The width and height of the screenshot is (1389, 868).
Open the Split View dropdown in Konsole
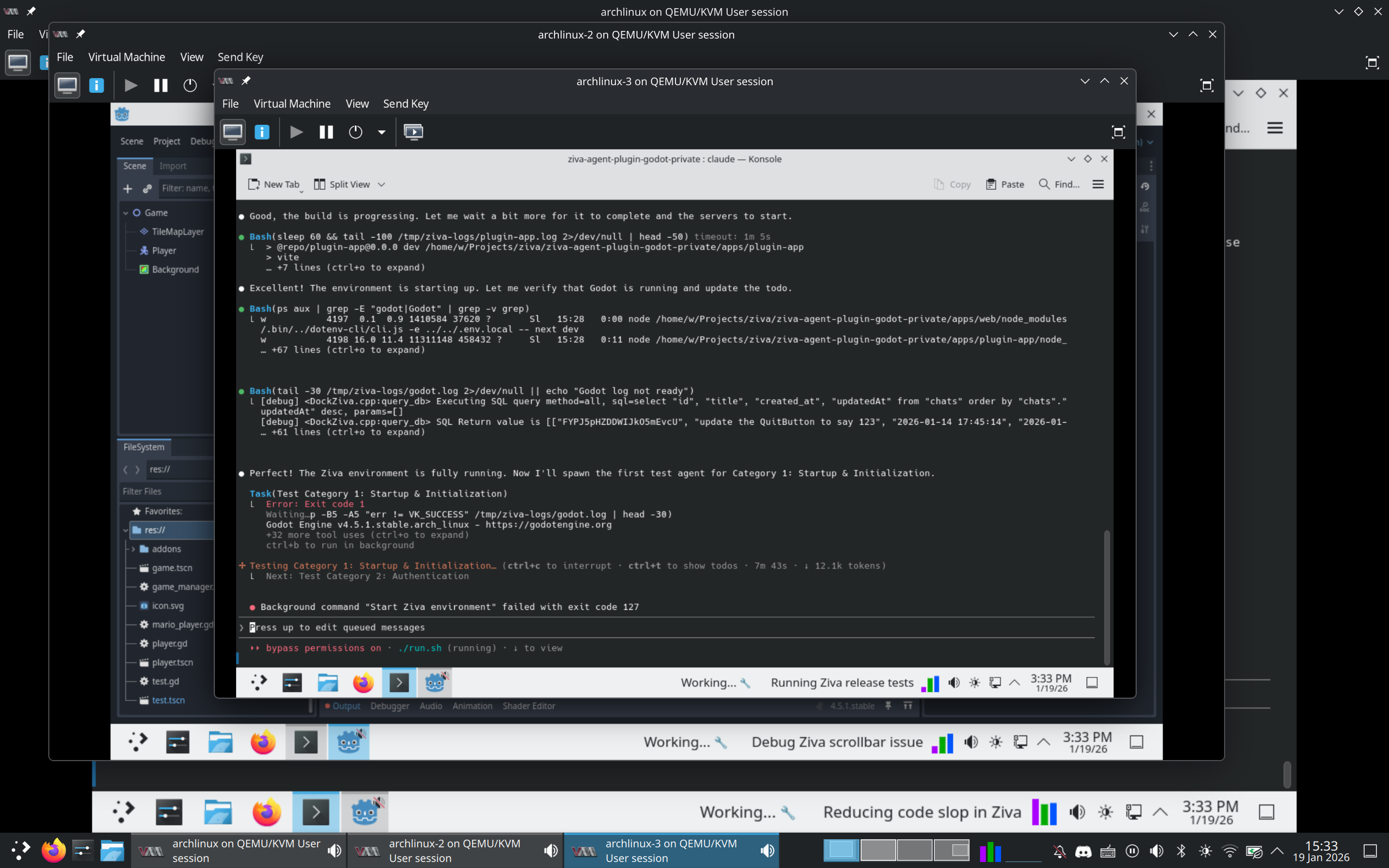click(x=381, y=184)
